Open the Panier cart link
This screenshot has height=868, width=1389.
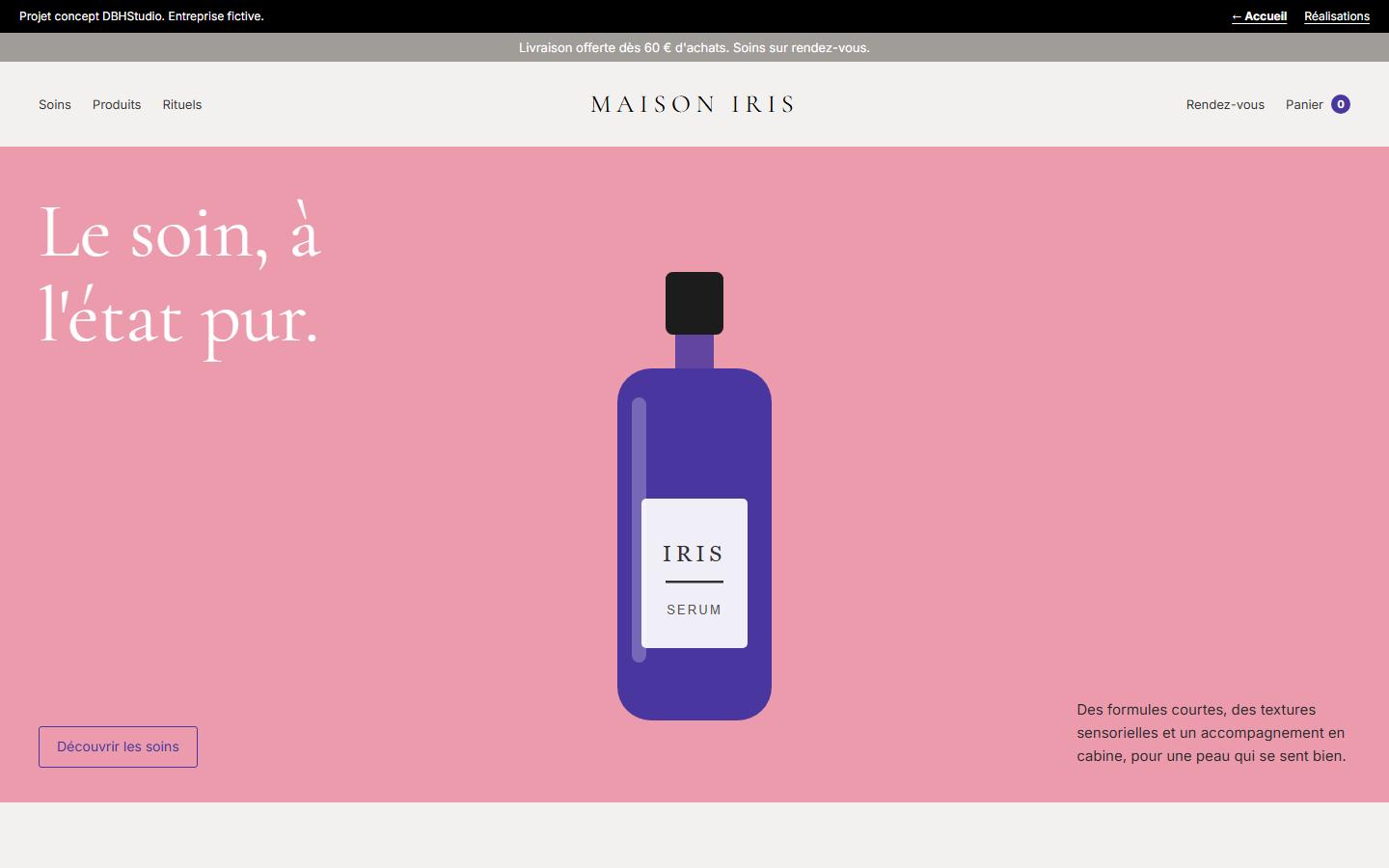[1318, 104]
